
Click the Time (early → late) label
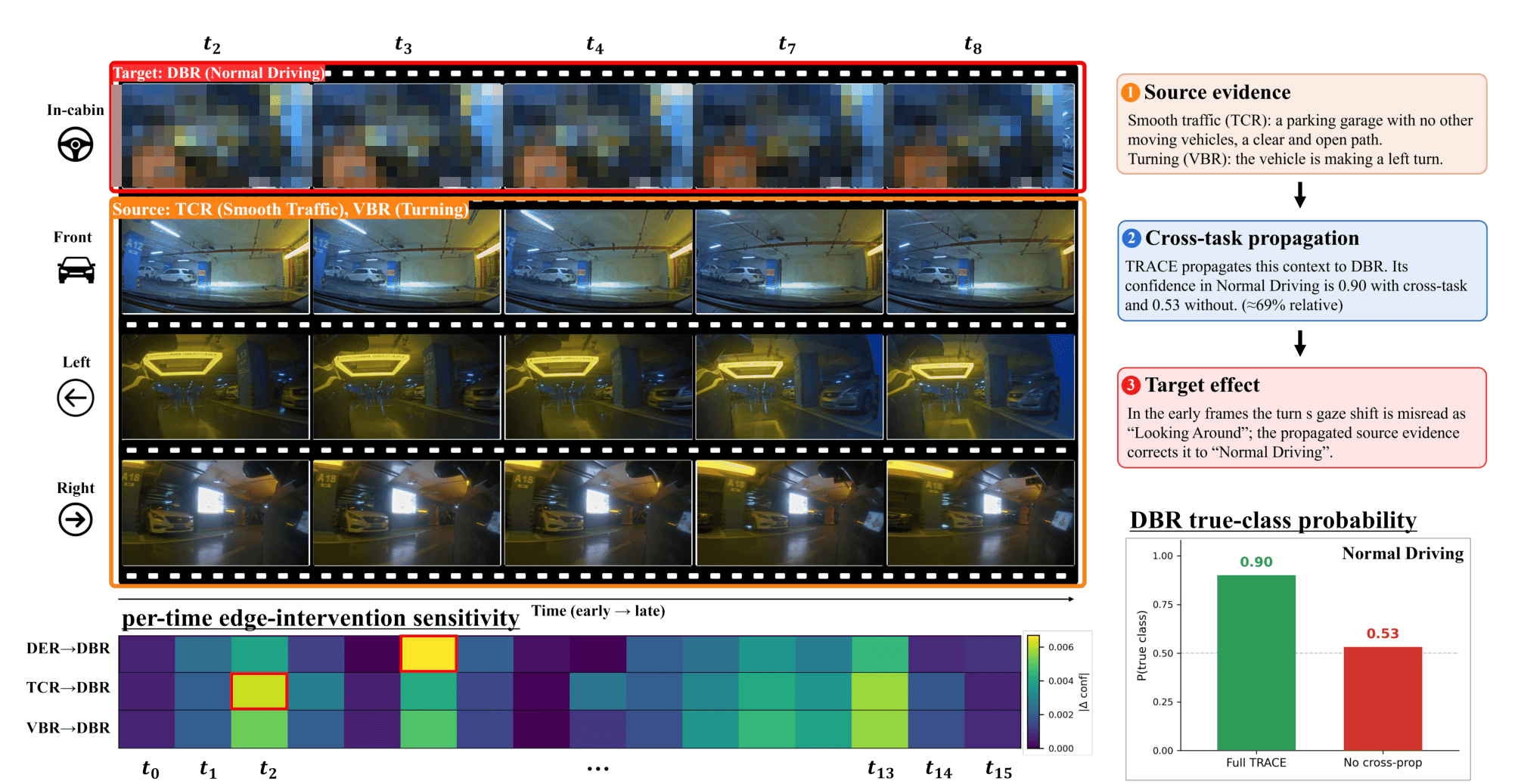(x=598, y=611)
